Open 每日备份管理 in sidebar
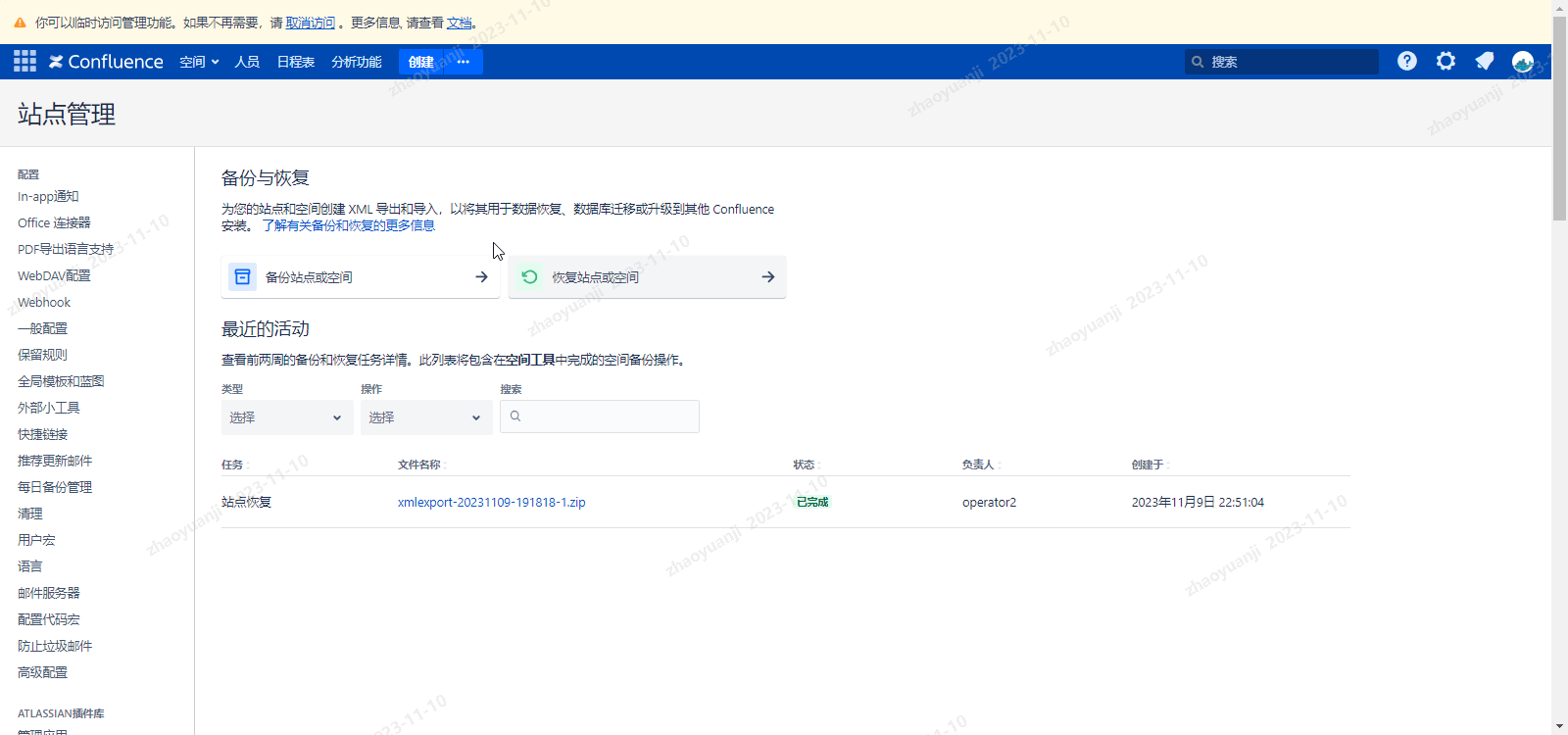This screenshot has height=735, width=1568. tap(55, 488)
